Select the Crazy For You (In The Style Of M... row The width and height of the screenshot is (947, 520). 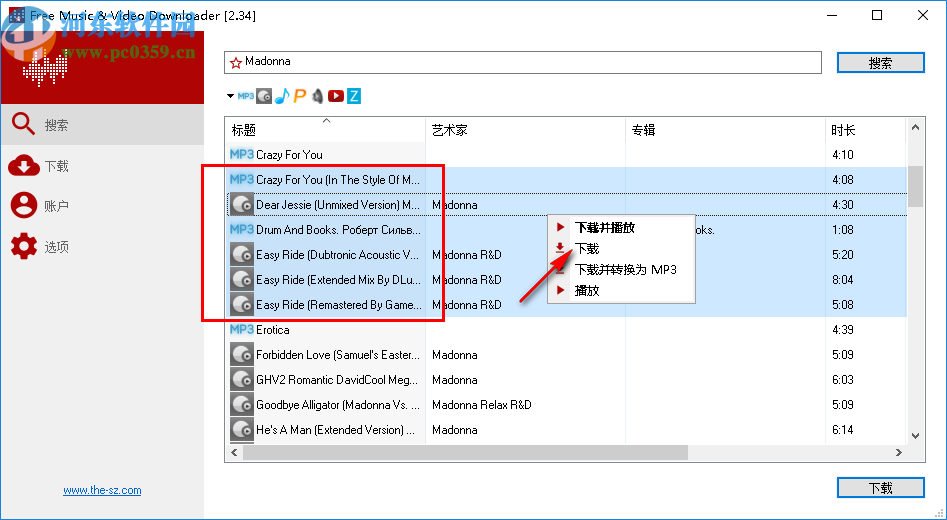click(x=567, y=179)
